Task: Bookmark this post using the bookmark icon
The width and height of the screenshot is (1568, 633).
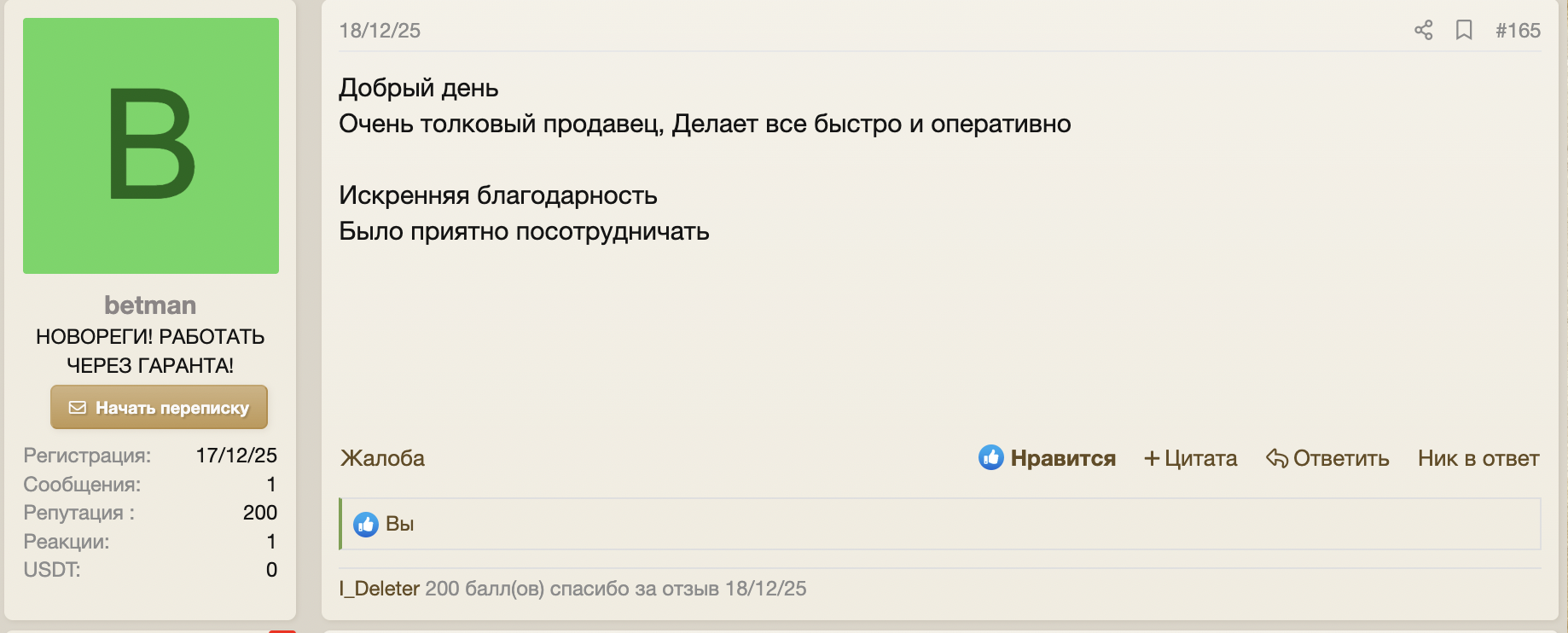Action: [1465, 30]
